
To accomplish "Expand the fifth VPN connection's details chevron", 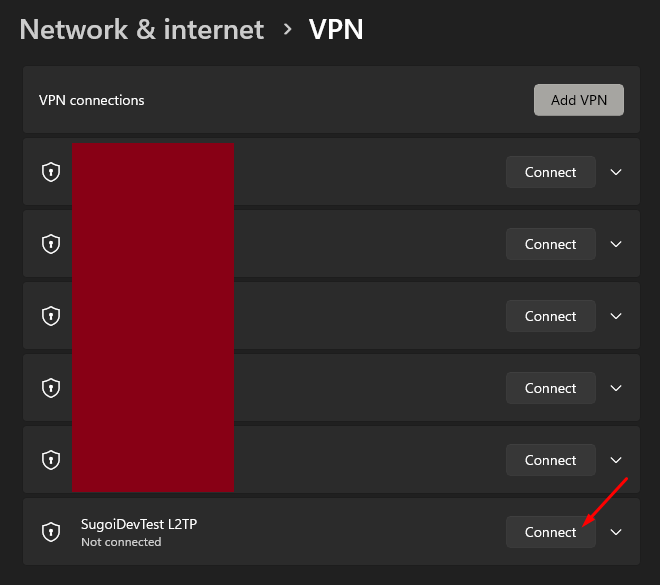I will click(616, 460).
